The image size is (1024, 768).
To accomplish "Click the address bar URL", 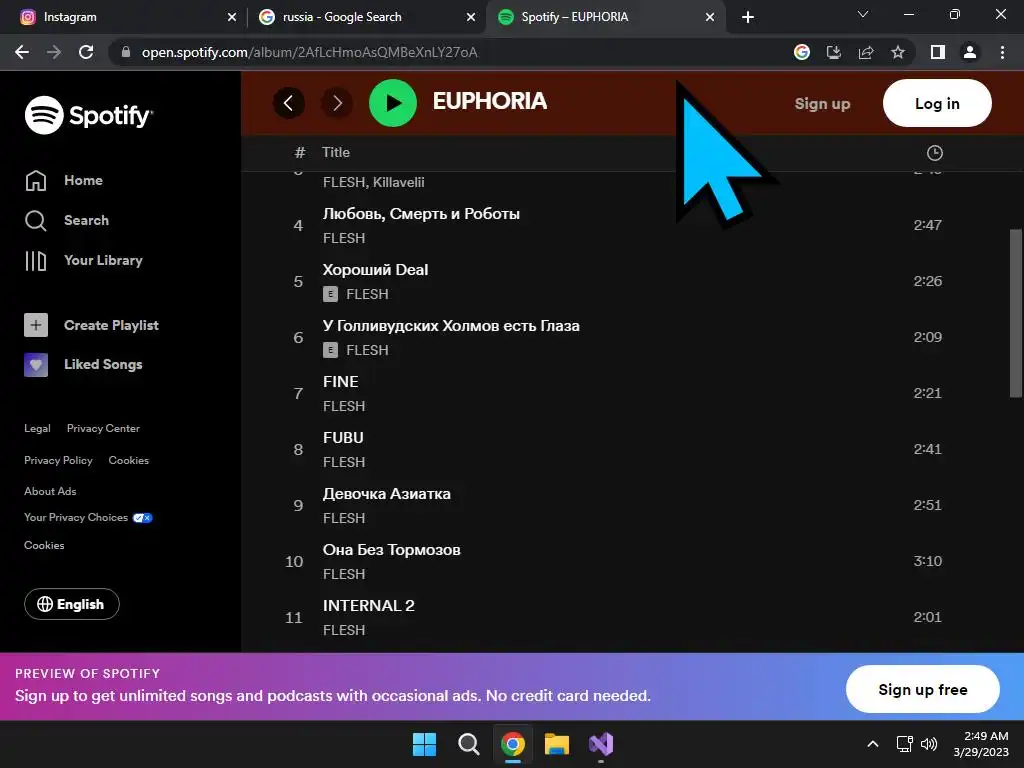I will point(310,52).
